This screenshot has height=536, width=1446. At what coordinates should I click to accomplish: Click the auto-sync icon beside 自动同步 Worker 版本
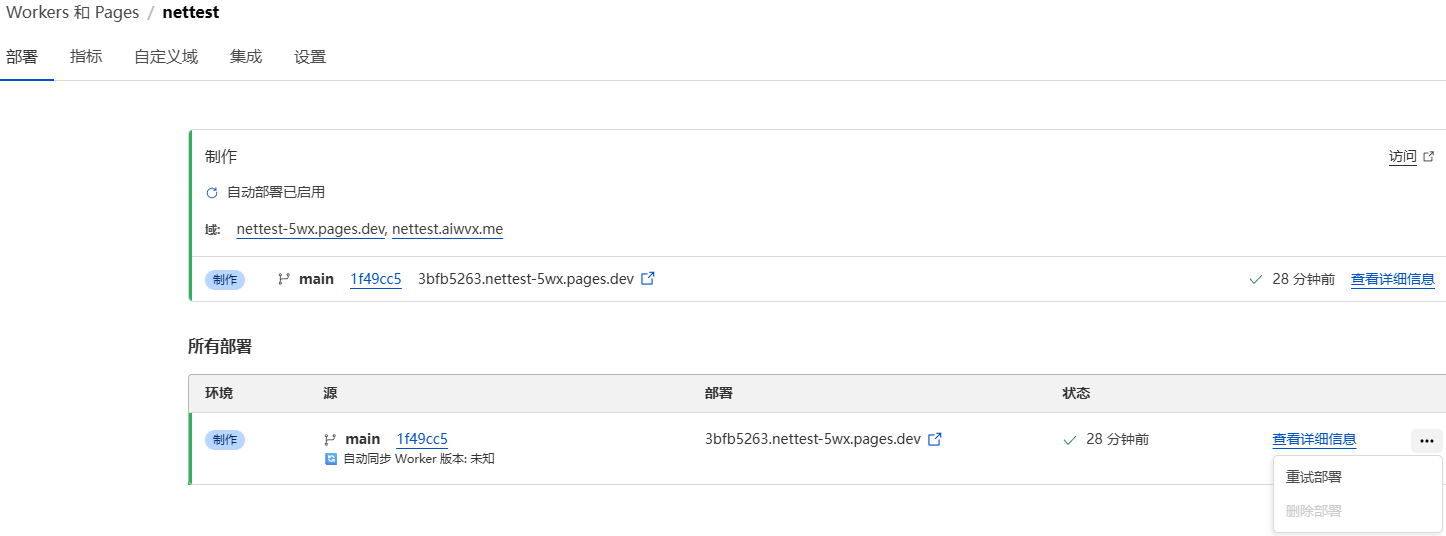331,459
